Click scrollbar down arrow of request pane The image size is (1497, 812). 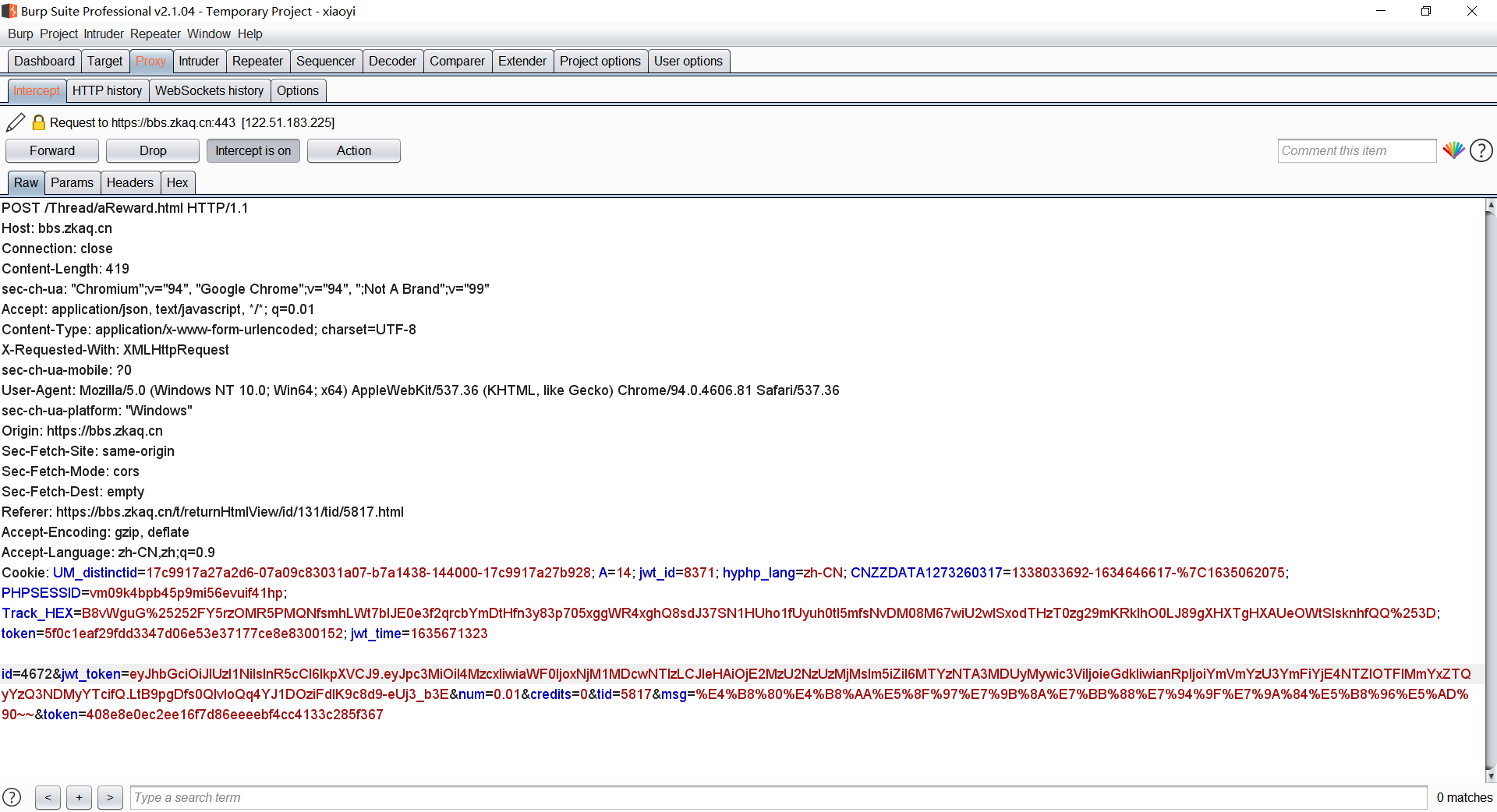click(x=1491, y=776)
